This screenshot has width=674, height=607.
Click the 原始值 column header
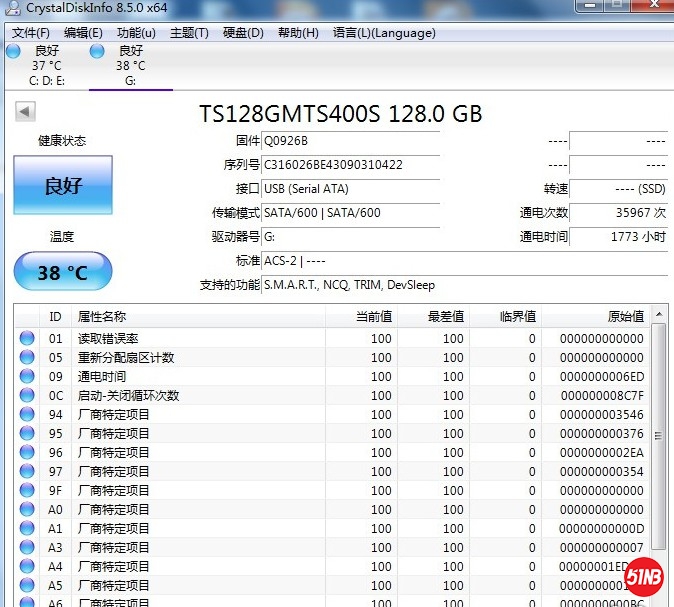625,317
